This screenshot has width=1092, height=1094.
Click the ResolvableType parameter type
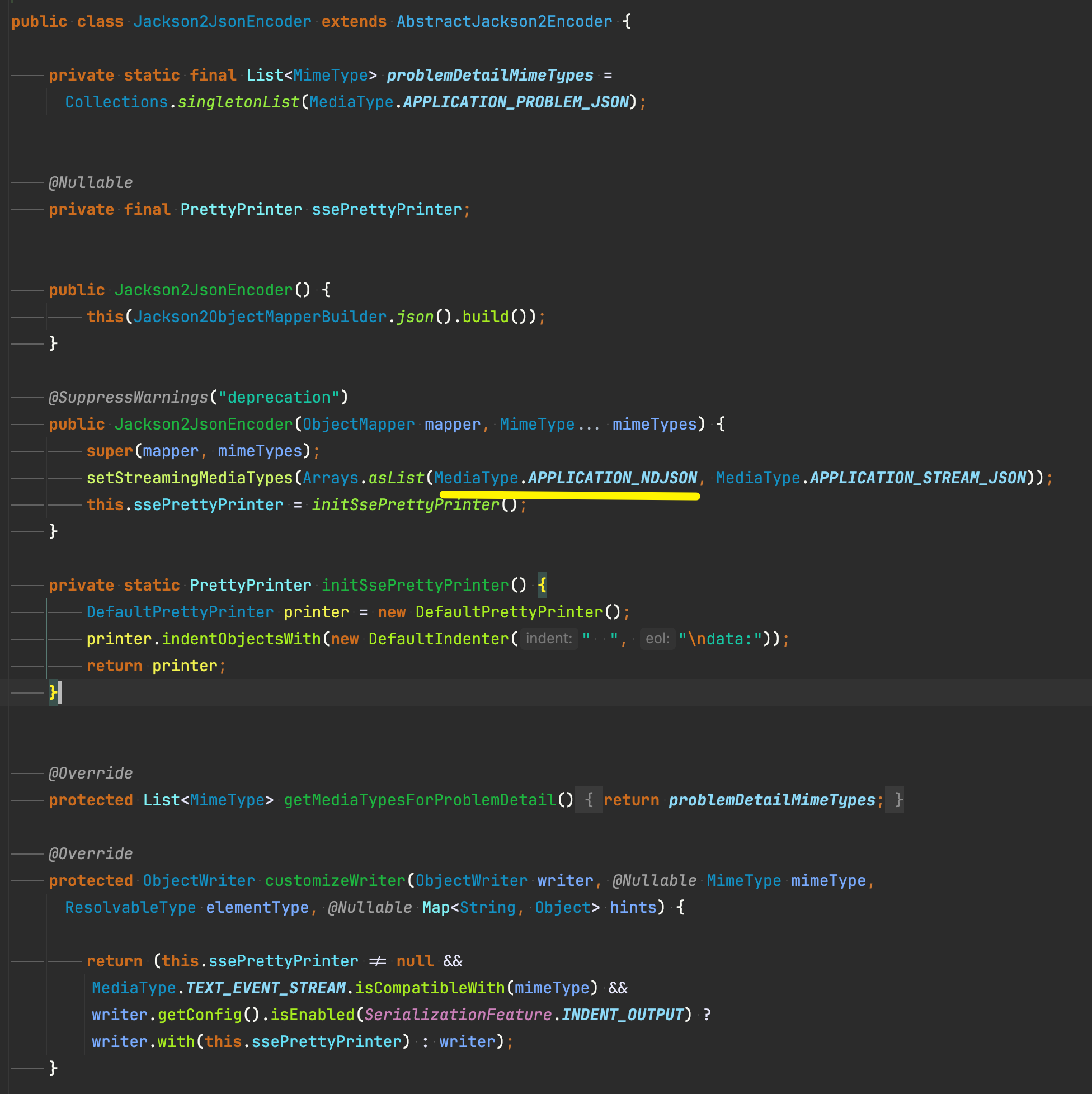click(130, 907)
